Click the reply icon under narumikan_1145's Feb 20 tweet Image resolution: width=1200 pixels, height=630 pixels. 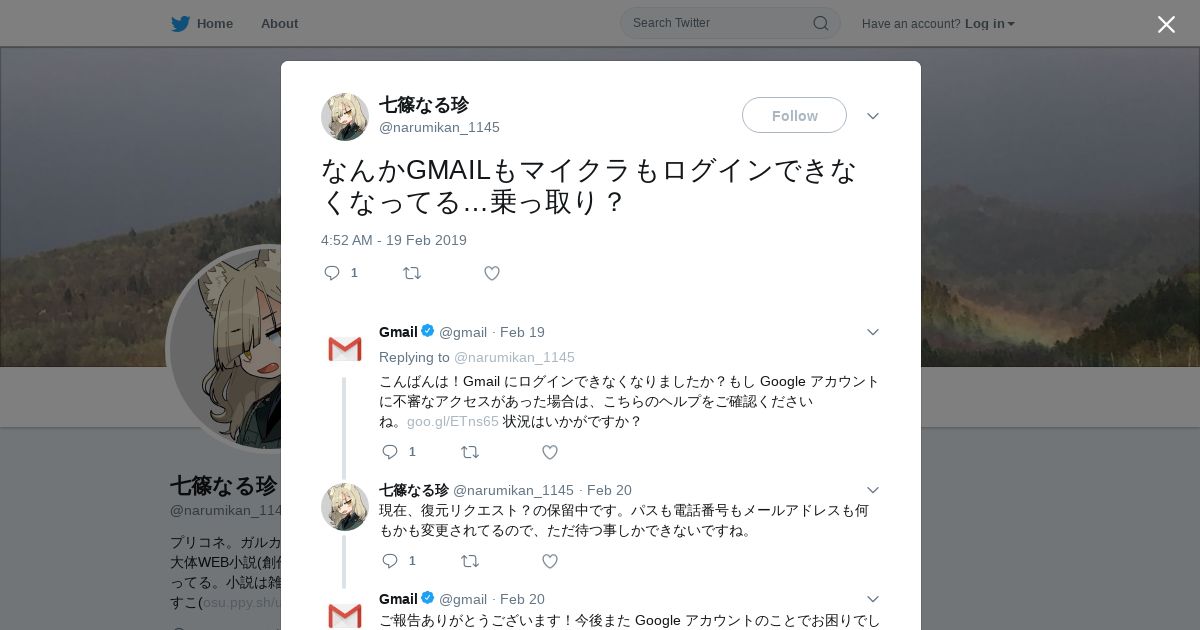pyautogui.click(x=390, y=561)
